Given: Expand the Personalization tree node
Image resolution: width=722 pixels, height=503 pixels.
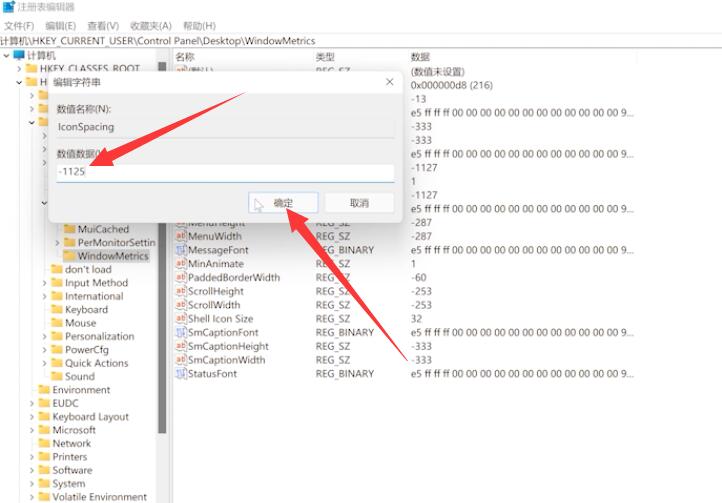Looking at the screenshot, I should [x=45, y=337].
